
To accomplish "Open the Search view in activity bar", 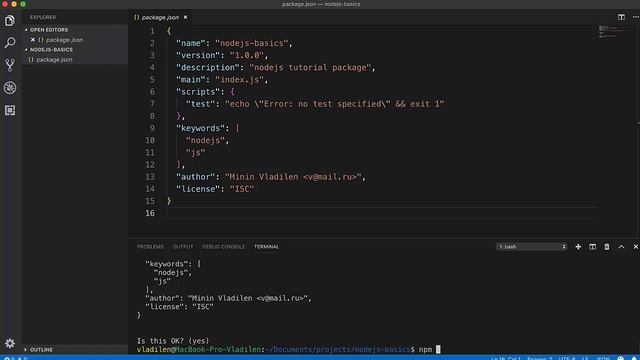I will pyautogui.click(x=10, y=42).
